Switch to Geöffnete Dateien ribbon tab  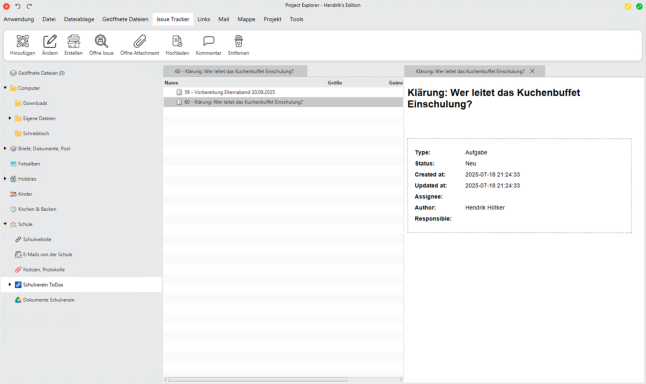tap(125, 19)
